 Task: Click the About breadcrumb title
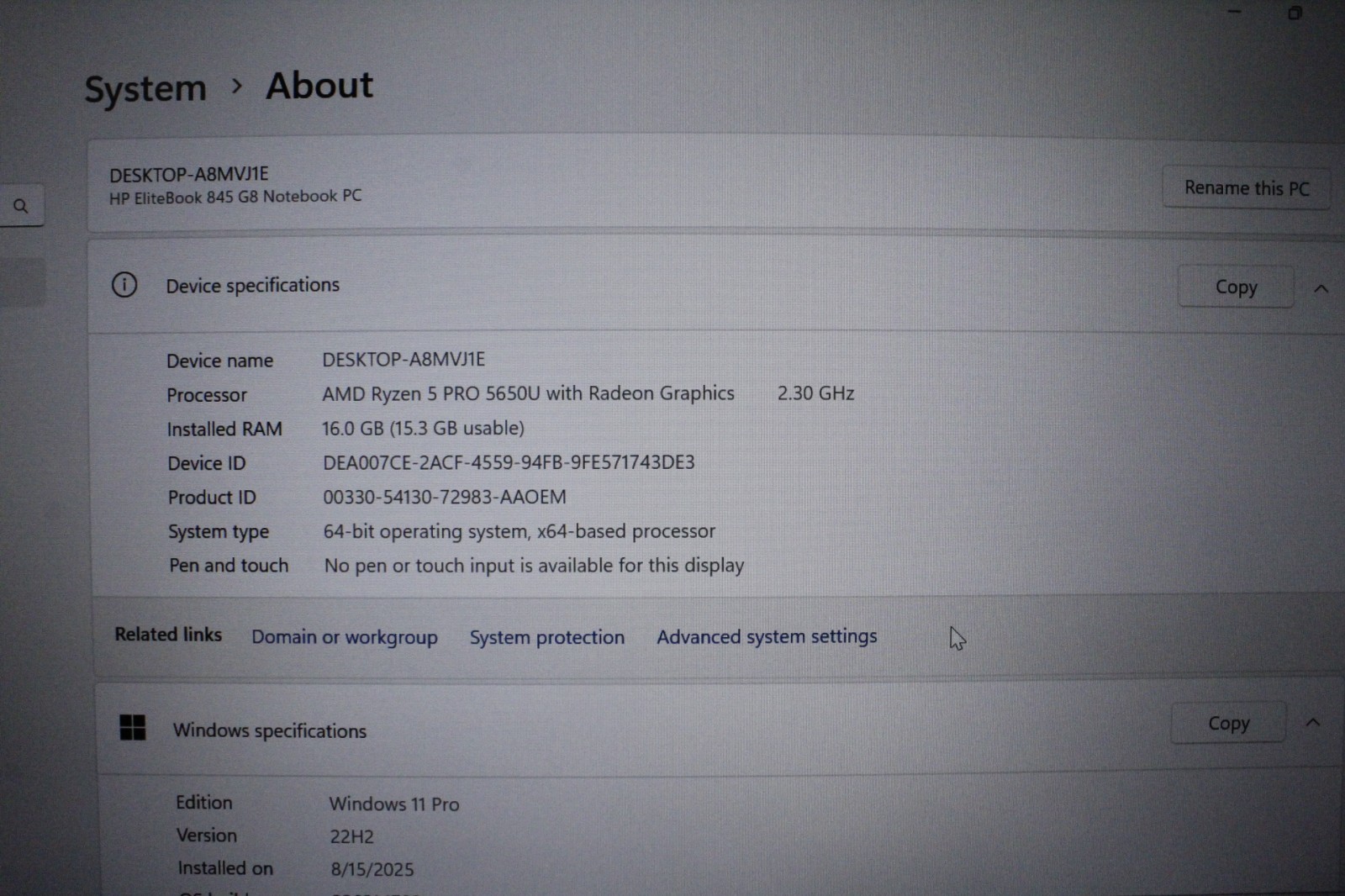(319, 85)
